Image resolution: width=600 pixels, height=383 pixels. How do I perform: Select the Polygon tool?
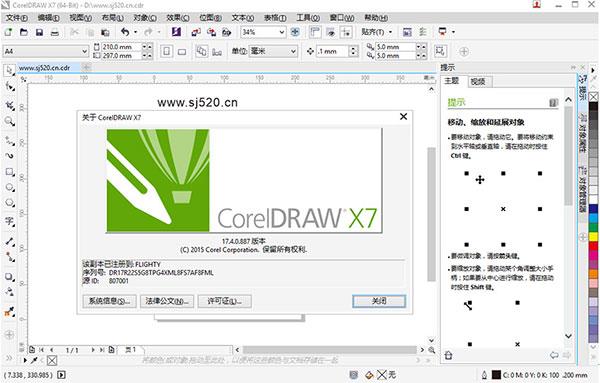10,203
